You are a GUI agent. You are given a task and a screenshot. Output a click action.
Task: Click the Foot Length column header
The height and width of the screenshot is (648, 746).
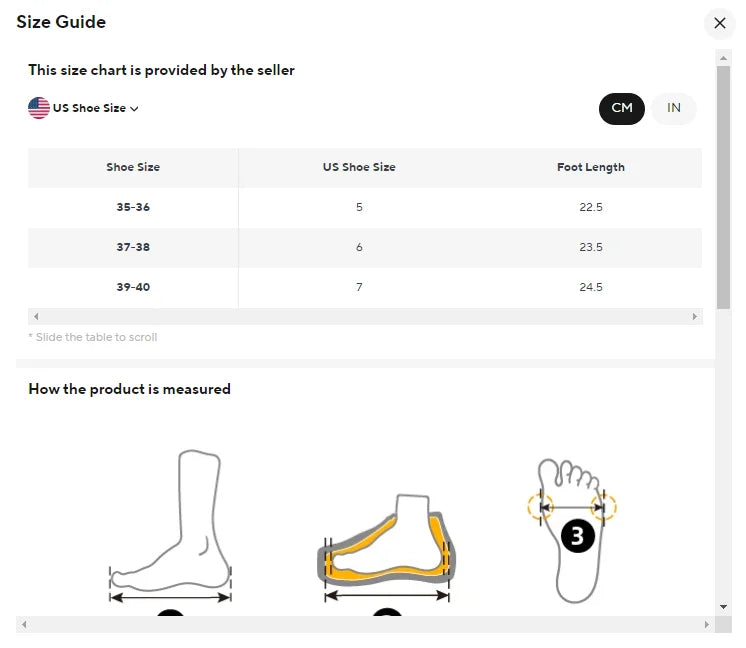tap(590, 167)
